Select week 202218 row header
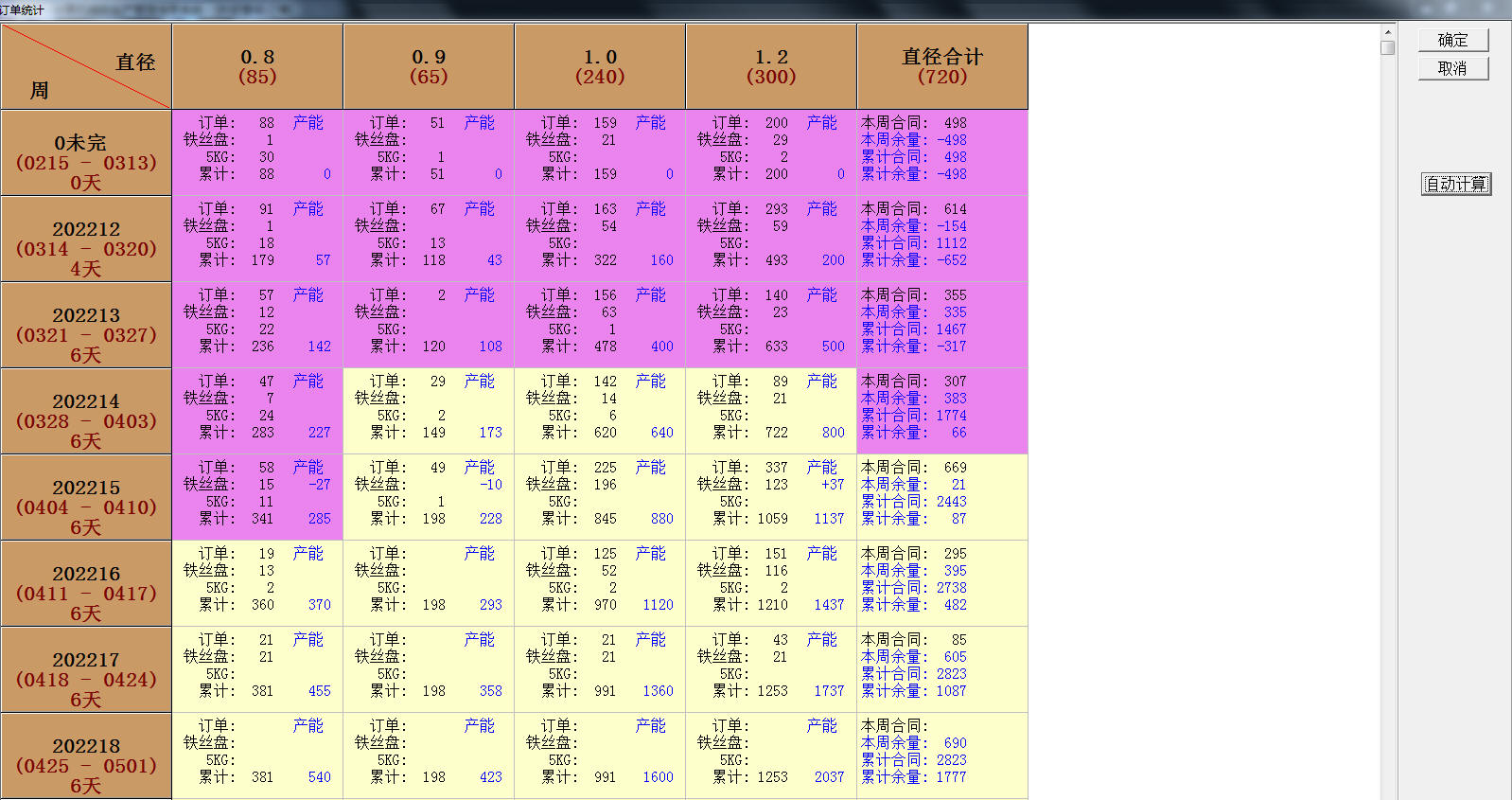Viewport: 1512px width, 800px height. 86,756
